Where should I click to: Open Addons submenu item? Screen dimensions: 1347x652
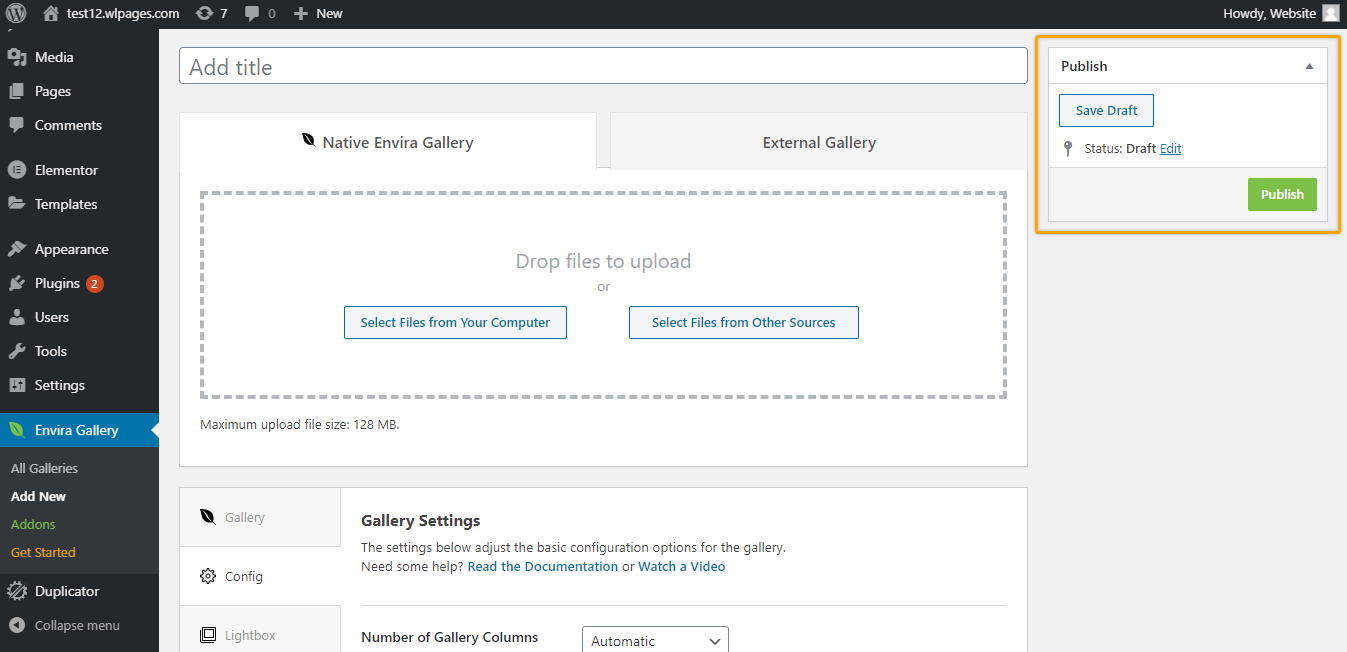point(33,524)
